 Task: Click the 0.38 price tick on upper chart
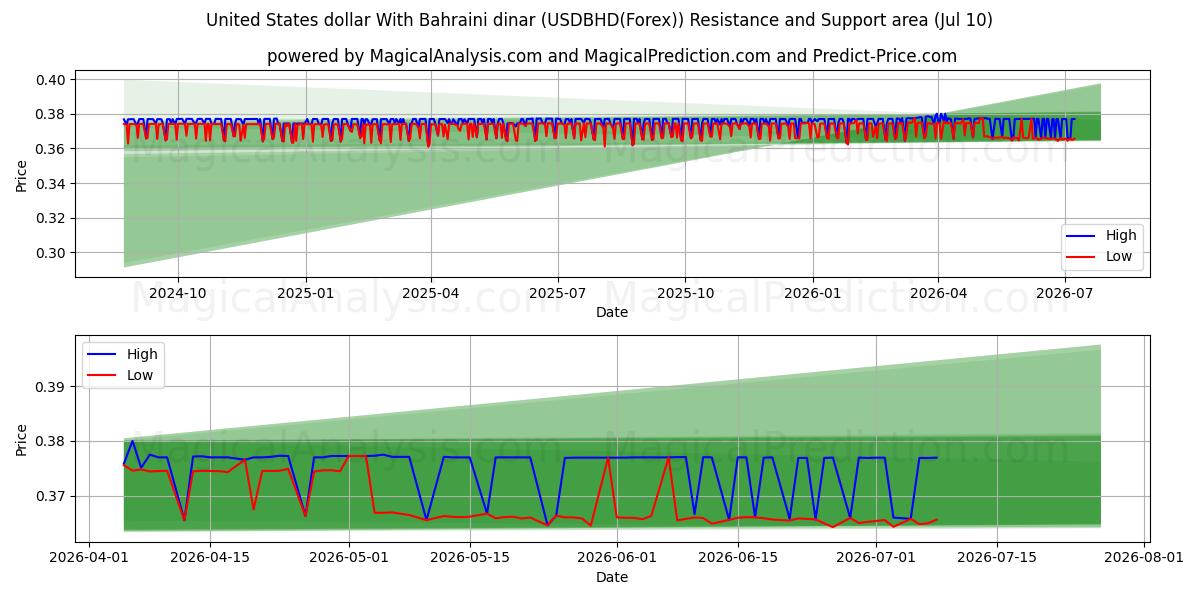point(53,115)
